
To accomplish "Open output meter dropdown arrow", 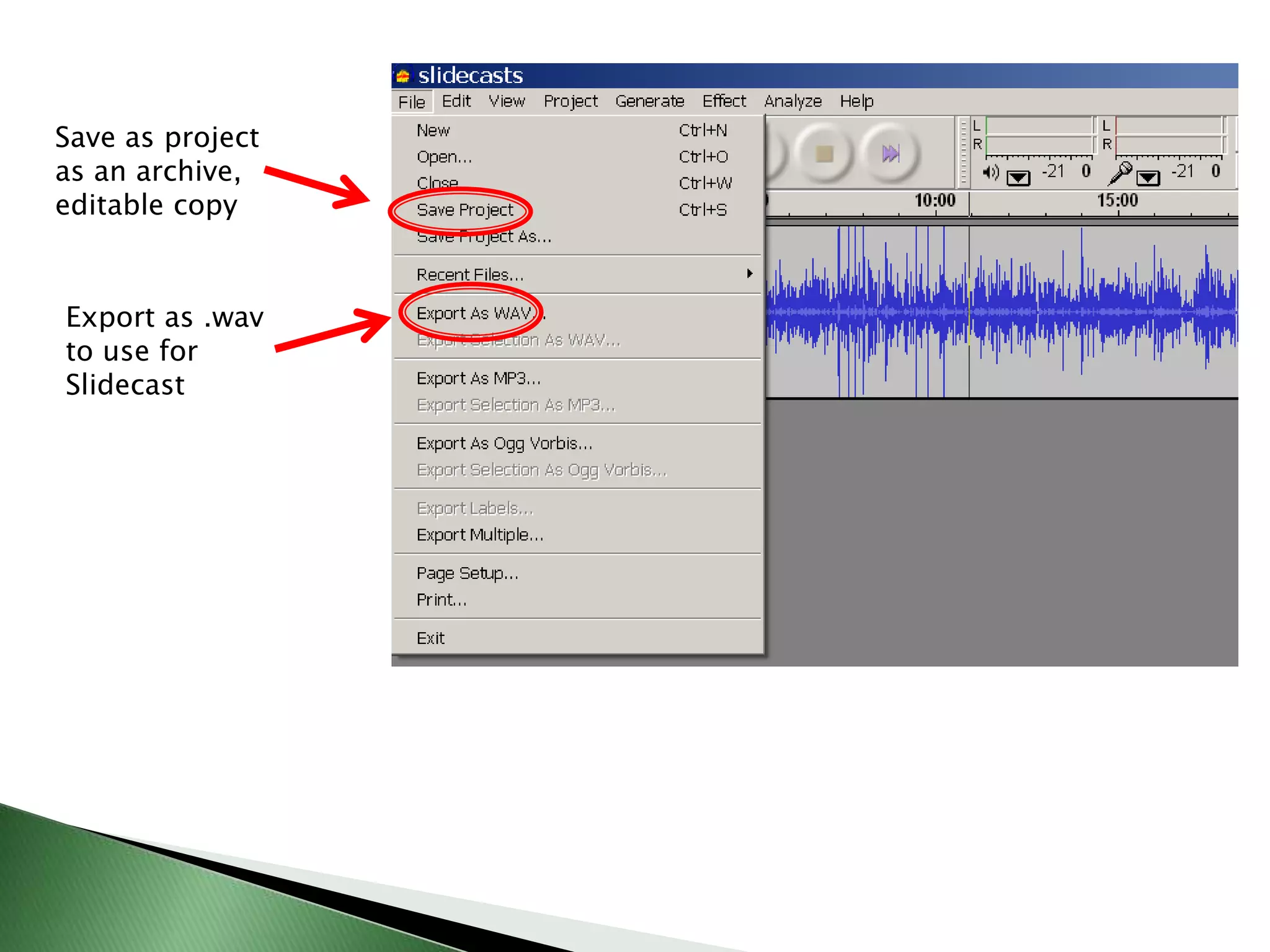I will tap(1018, 178).
